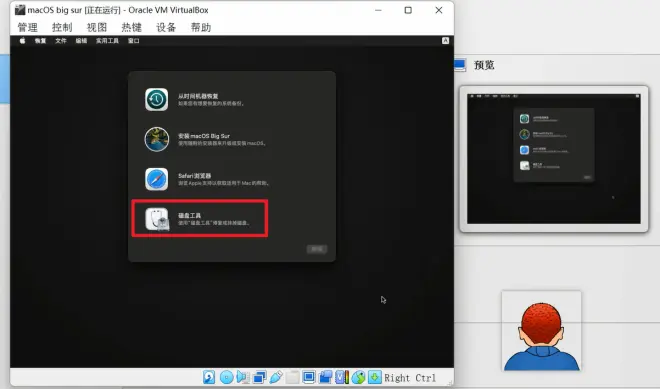Open macOS 恢复 menu in guest
This screenshot has height=389, width=660.
tap(40, 41)
